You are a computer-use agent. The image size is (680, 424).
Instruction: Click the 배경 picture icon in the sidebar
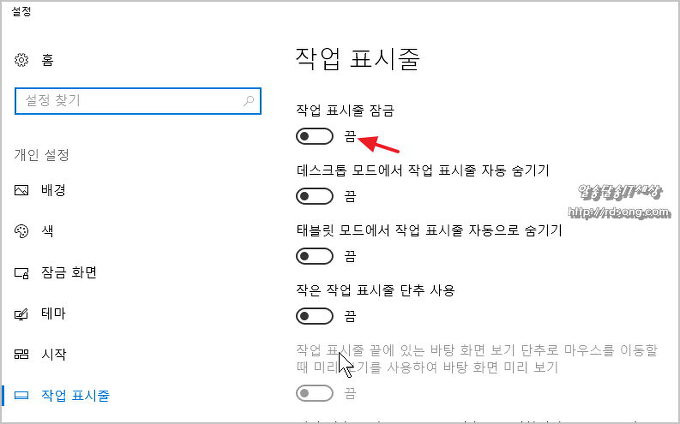(x=22, y=190)
